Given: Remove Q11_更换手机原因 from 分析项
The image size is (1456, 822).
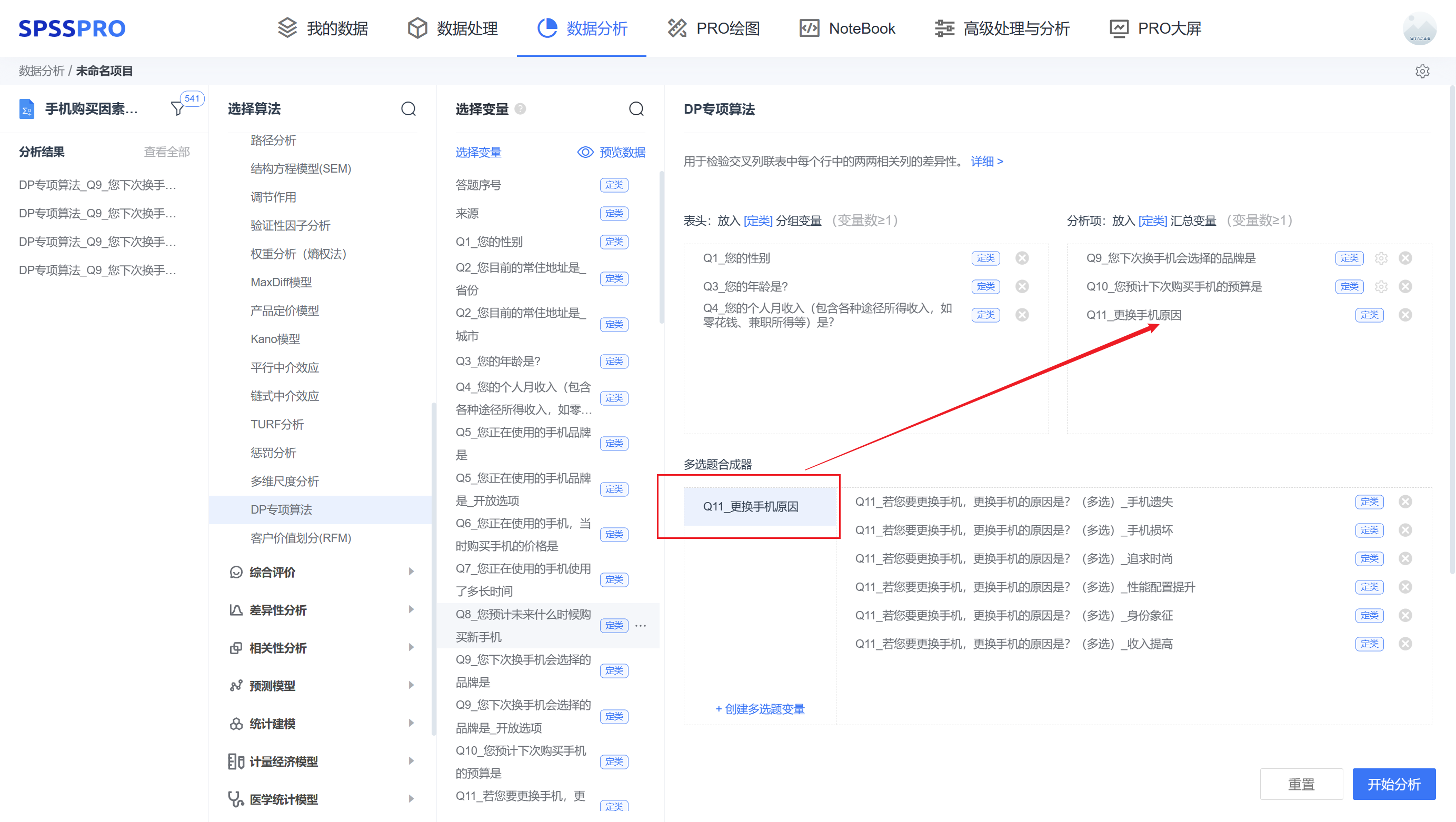Looking at the screenshot, I should 1405,315.
